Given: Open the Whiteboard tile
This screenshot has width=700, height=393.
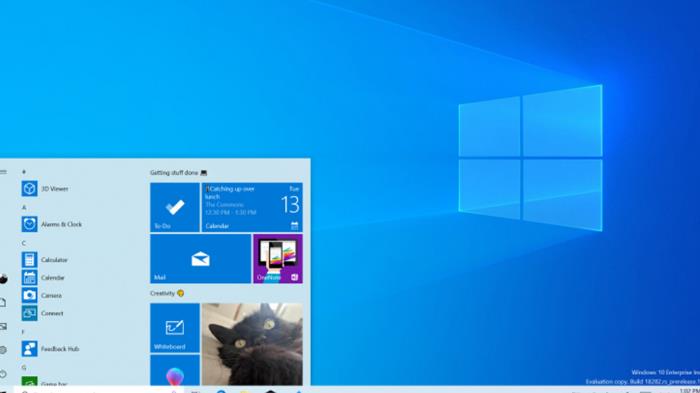Looking at the screenshot, I should 175,328.
